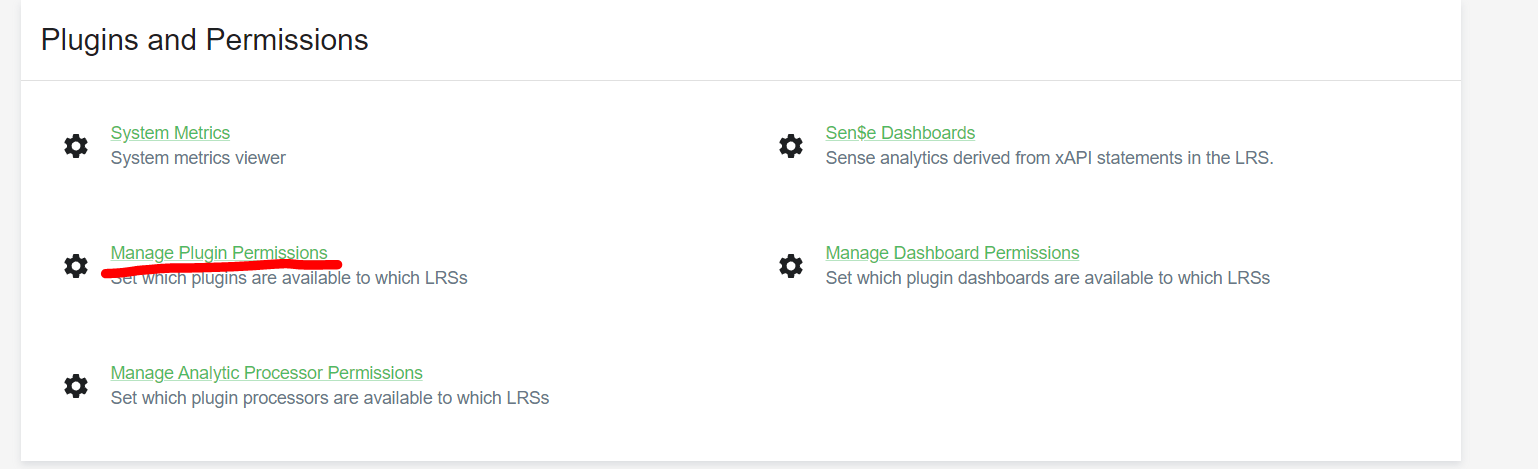This screenshot has height=469, width=1538.
Task: Click the "Sense analytics derived from xAPI" description
Action: 1049,158
